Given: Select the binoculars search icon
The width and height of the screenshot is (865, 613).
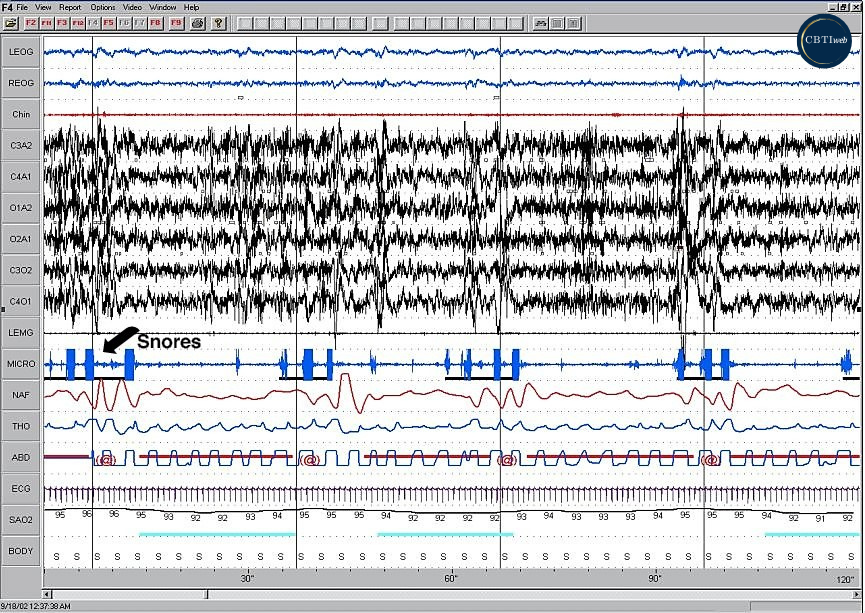Looking at the screenshot, I should pyautogui.click(x=539, y=24).
